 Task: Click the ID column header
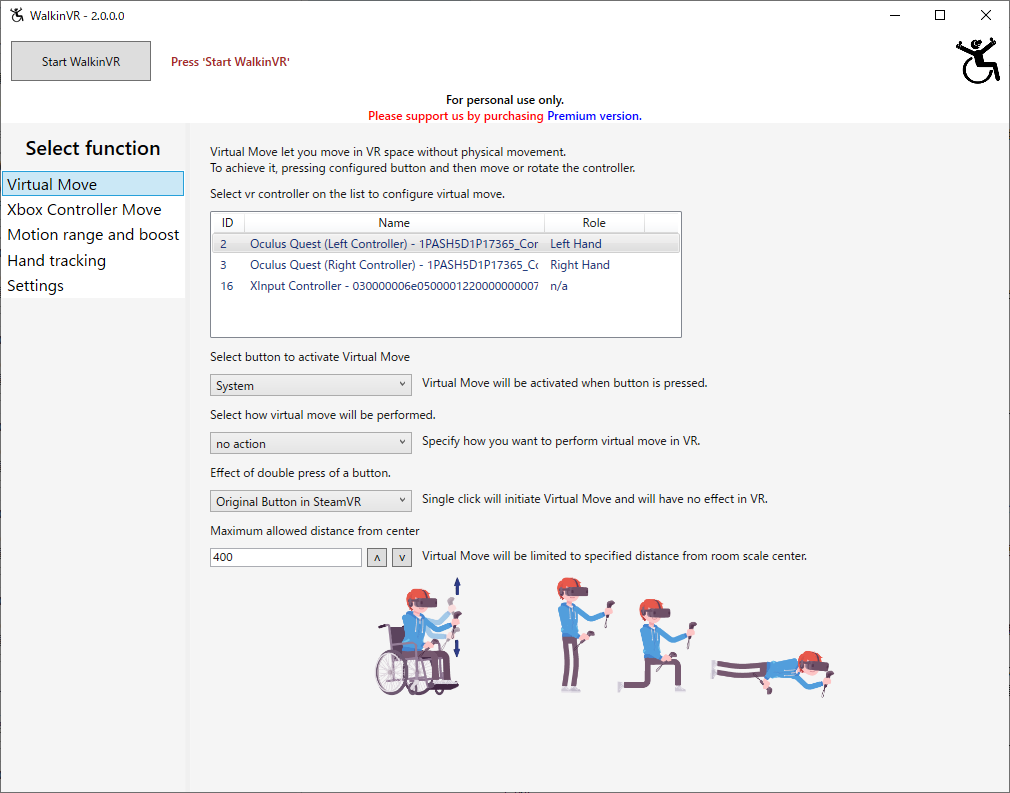(x=228, y=222)
